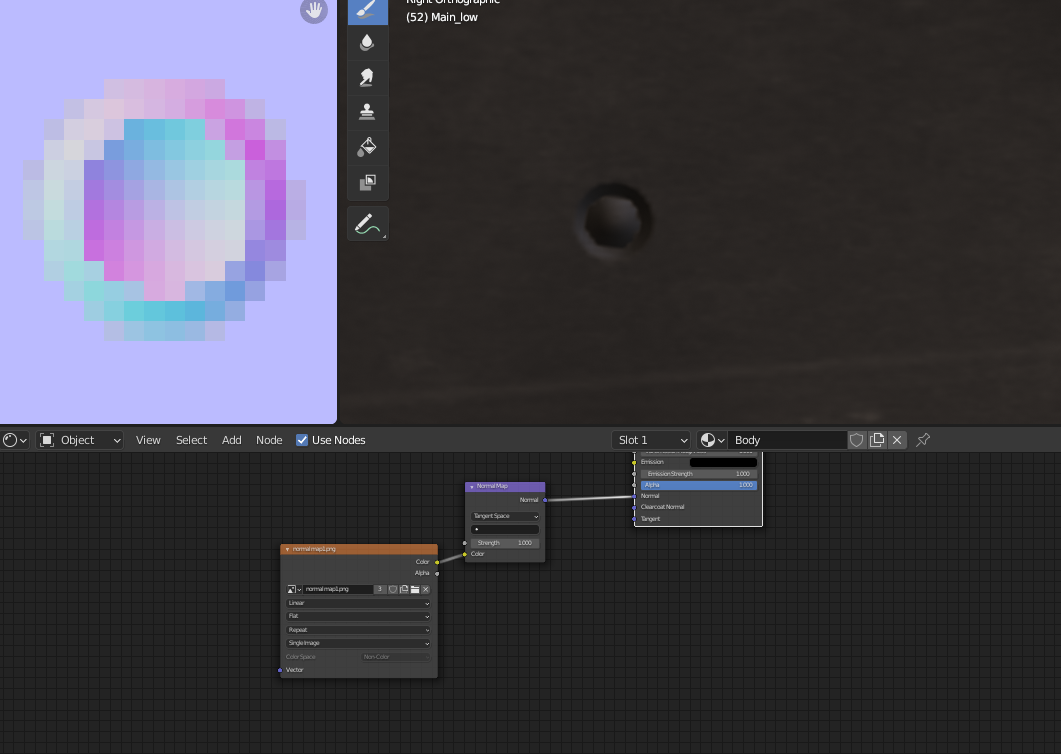This screenshot has width=1061, height=754.
Task: Select the Mask tool
Action: coord(367,182)
